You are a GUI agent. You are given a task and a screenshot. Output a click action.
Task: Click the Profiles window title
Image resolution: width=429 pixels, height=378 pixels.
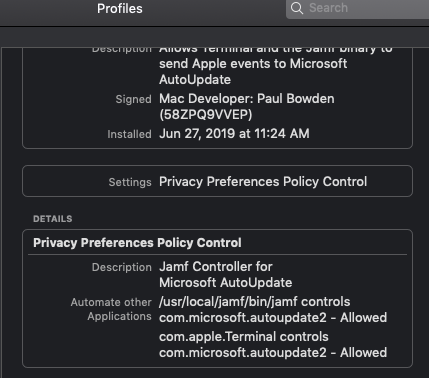tap(120, 9)
